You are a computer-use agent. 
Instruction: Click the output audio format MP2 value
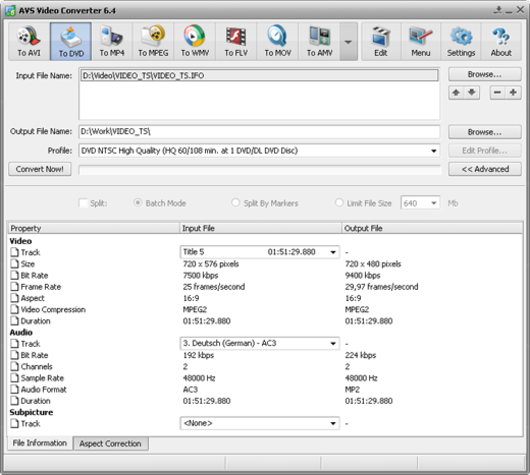tap(352, 389)
